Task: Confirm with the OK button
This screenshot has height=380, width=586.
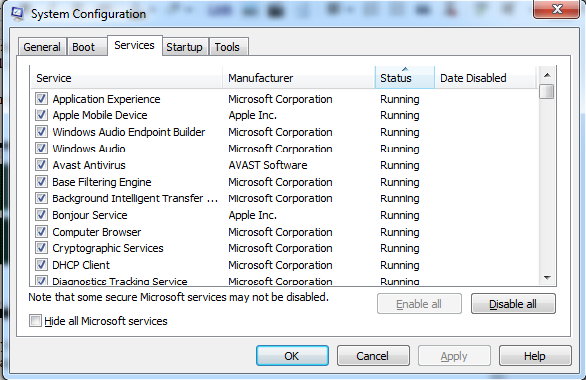Action: 292,356
